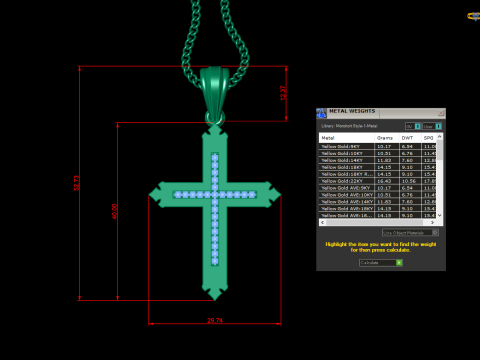Click the SPG column header
The height and width of the screenshot is (360, 480).
point(429,138)
